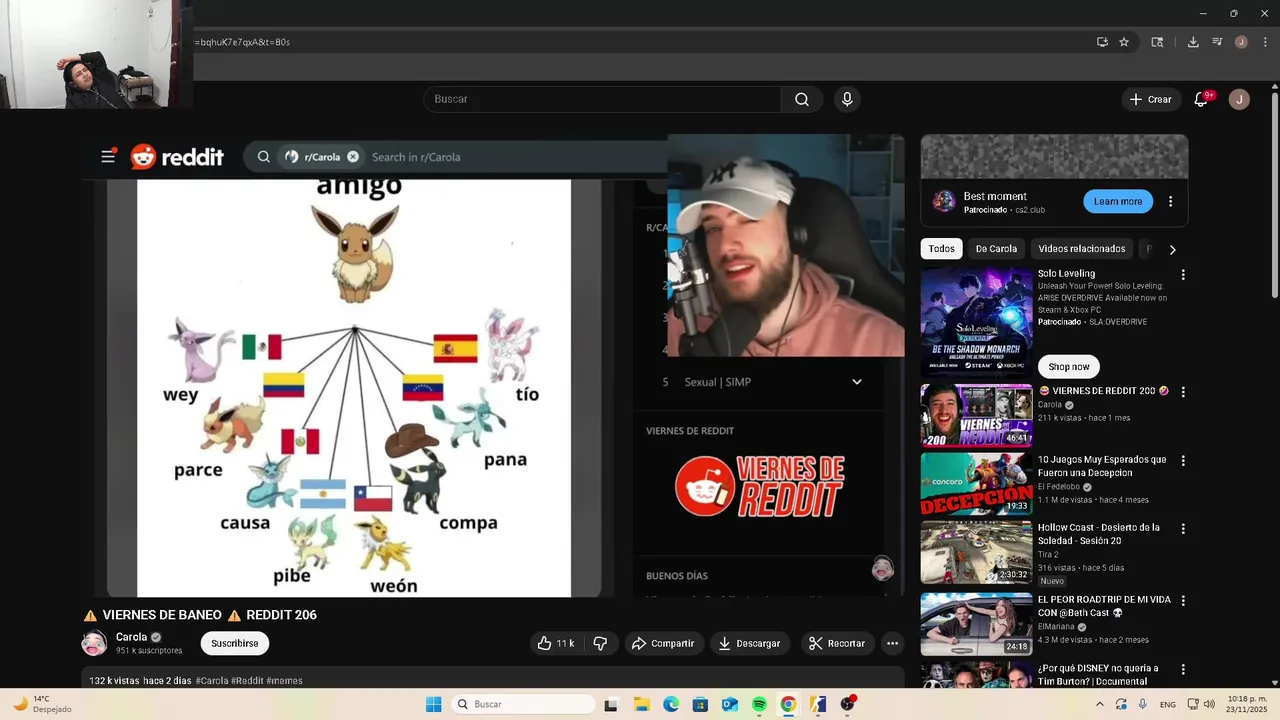Open Chrome downloads icon
The height and width of the screenshot is (720, 1280).
coord(1193,42)
